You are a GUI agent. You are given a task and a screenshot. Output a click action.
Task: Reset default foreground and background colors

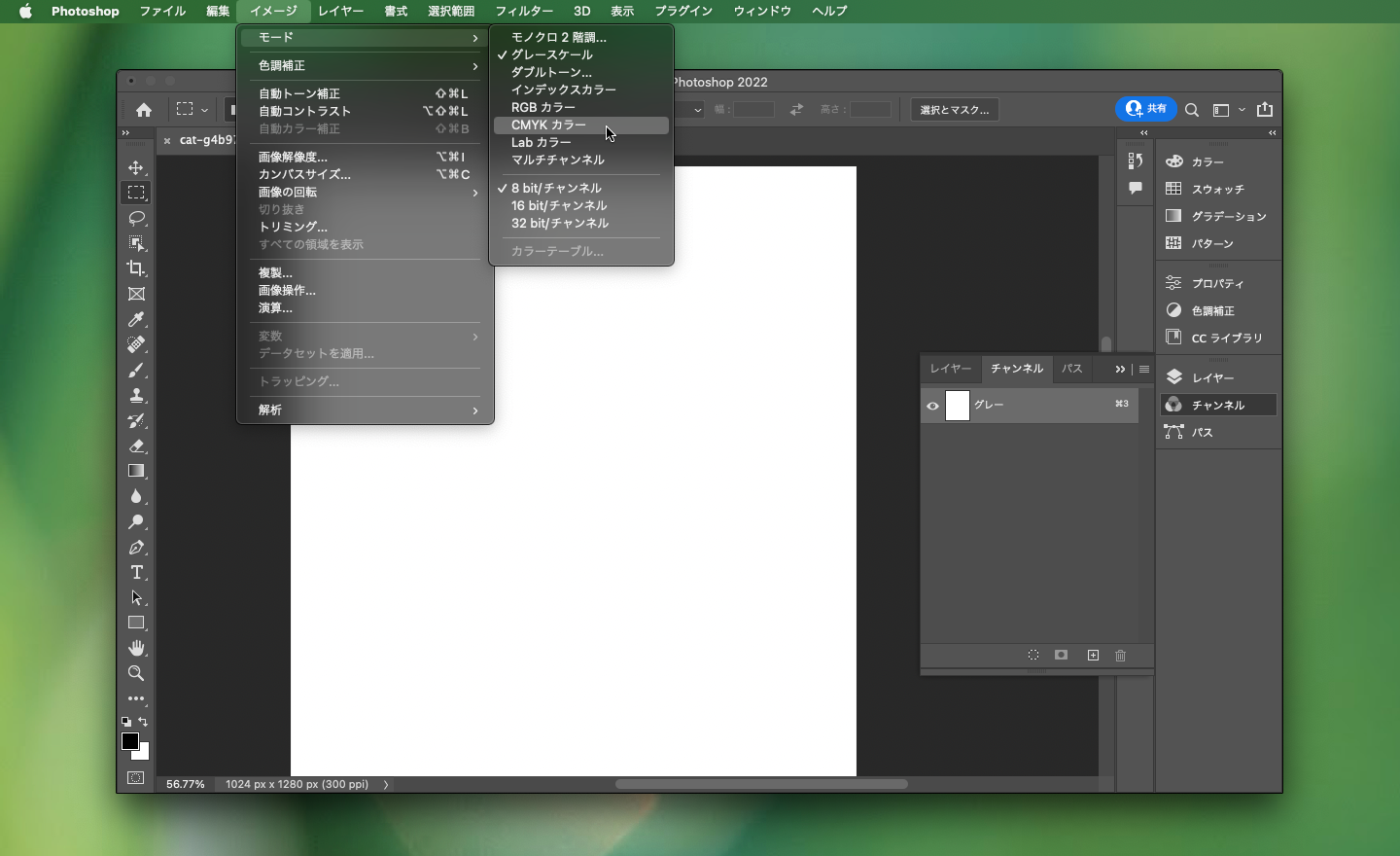[126, 722]
